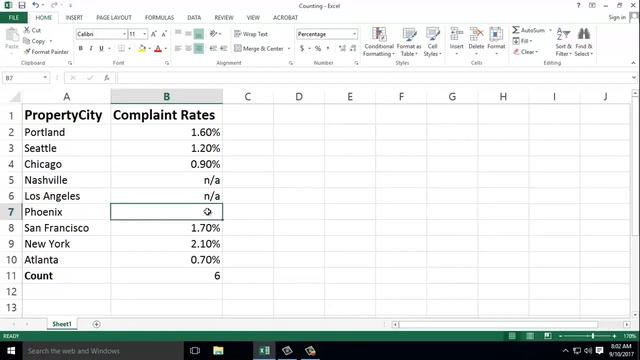Open Conditional Formatting menu
The height and width of the screenshot is (360, 640).
[x=379, y=42]
